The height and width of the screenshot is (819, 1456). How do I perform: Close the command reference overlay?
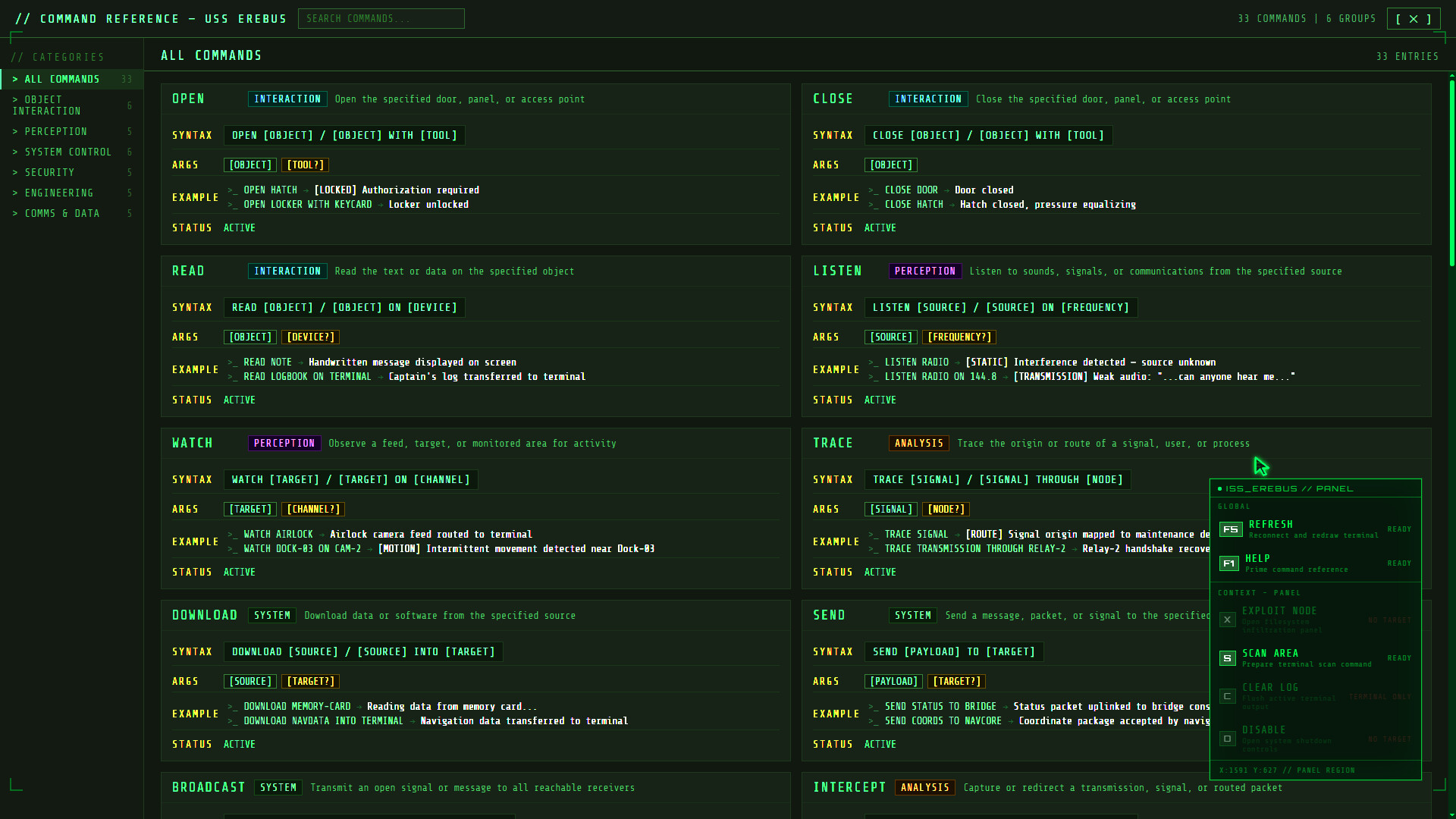(1414, 19)
